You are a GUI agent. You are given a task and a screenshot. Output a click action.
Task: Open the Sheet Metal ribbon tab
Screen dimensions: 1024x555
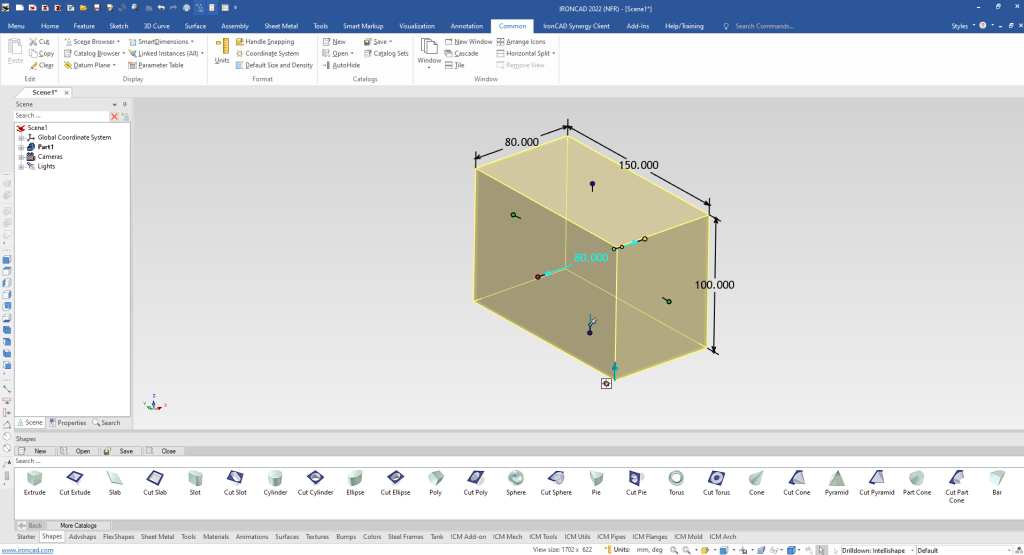point(280,25)
